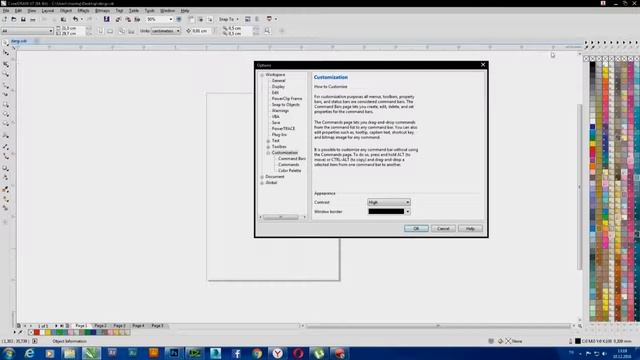Image resolution: width=640 pixels, height=360 pixels.
Task: Click Help in Options dialog
Action: pos(470,229)
